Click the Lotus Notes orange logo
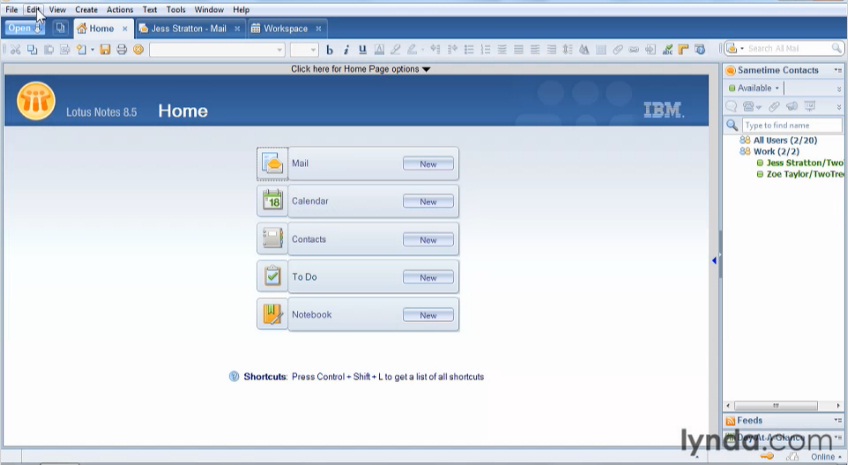Viewport: 848px width, 465px height. click(x=36, y=101)
